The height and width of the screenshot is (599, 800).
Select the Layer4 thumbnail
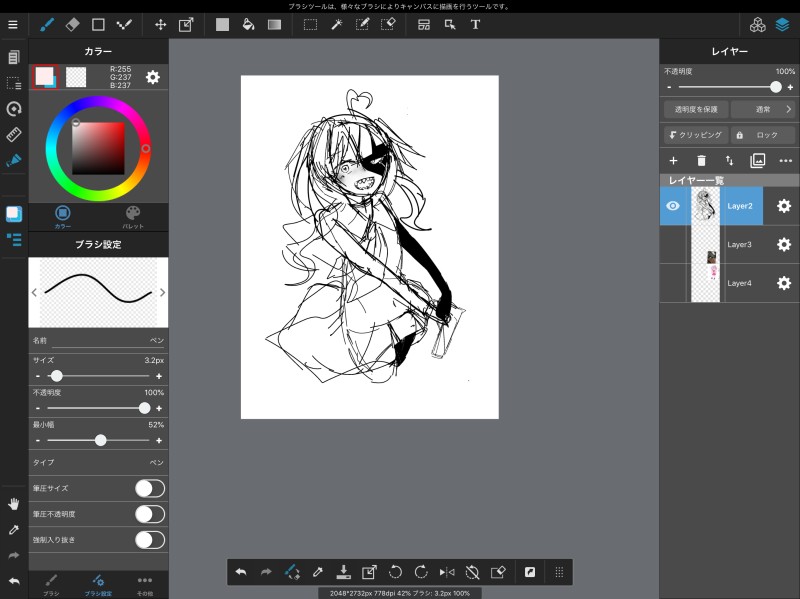[x=705, y=283]
